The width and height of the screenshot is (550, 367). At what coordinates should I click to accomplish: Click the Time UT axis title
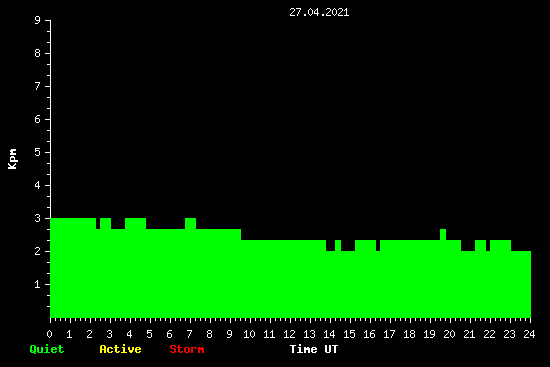click(x=314, y=349)
